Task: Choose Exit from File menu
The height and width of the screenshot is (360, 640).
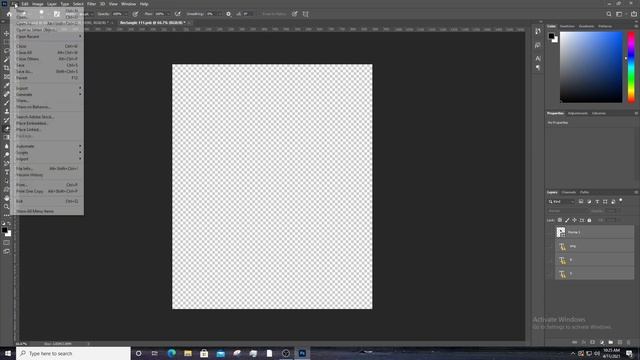Action: point(47,201)
